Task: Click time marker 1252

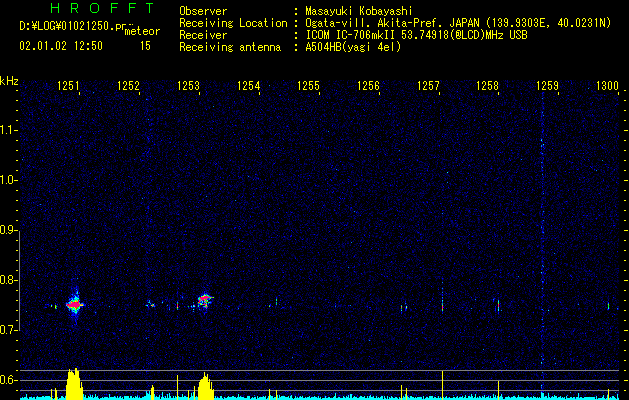Action: (x=128, y=85)
